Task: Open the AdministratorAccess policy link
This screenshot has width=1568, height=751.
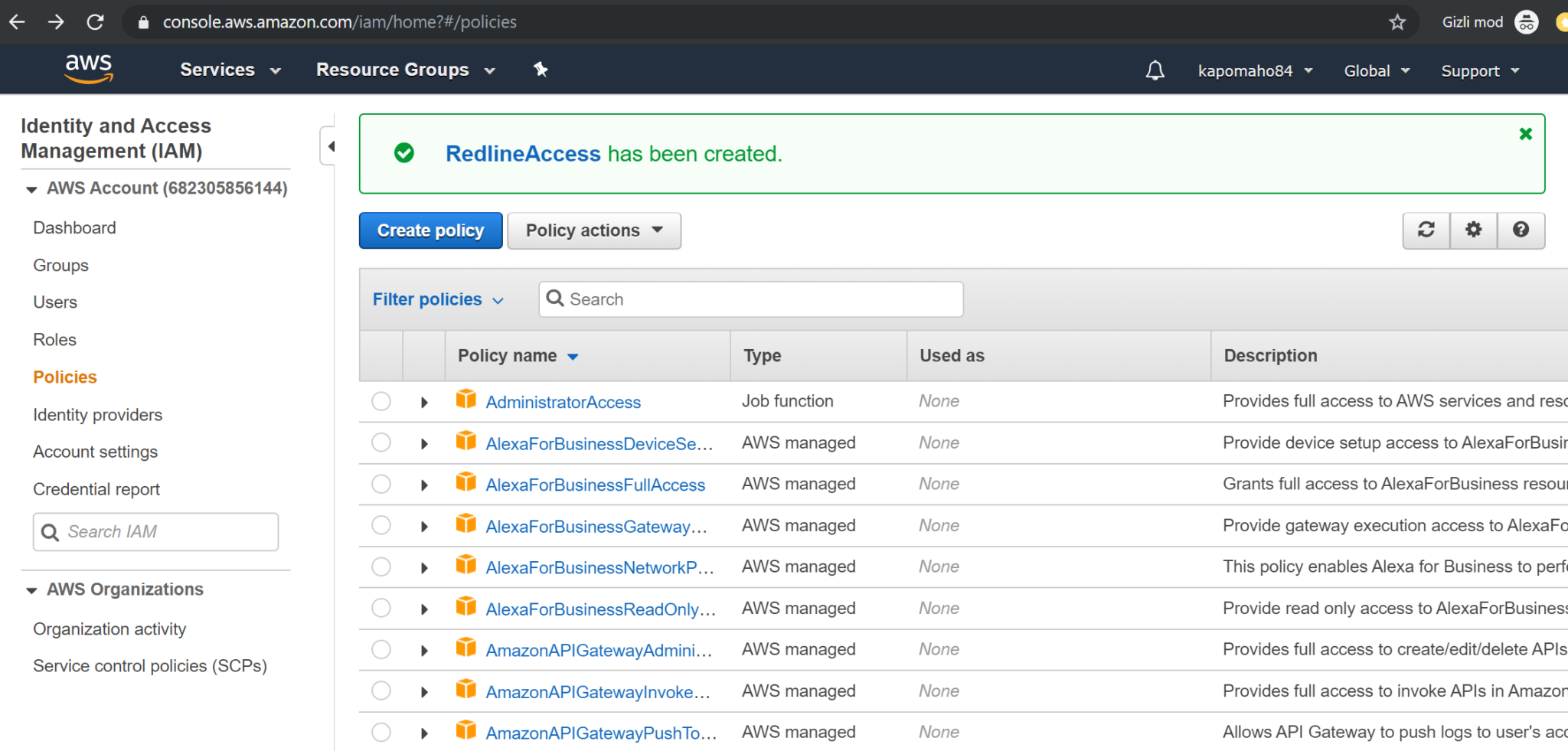Action: click(x=563, y=402)
